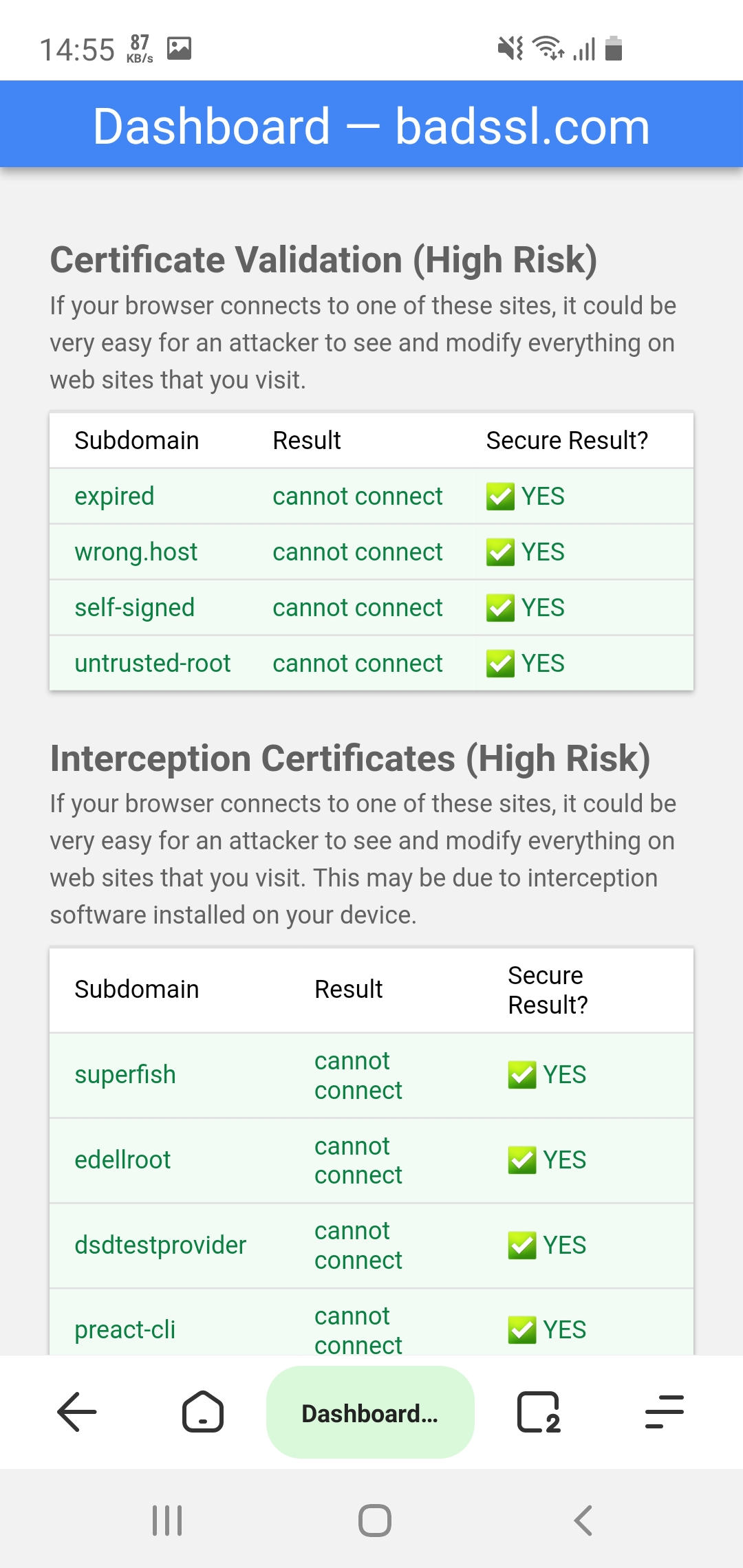Image resolution: width=743 pixels, height=1568 pixels.
Task: Tap the green checkmark in the expired row
Action: [x=500, y=497]
